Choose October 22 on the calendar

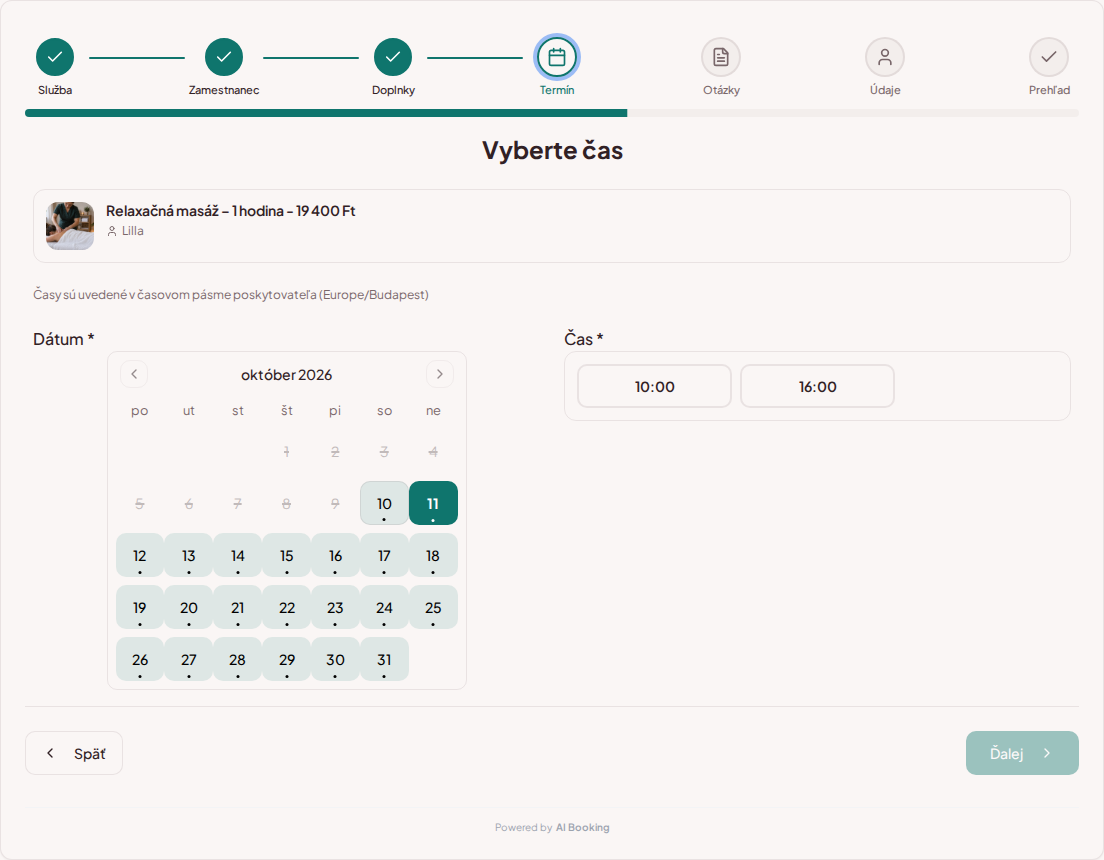pos(287,607)
